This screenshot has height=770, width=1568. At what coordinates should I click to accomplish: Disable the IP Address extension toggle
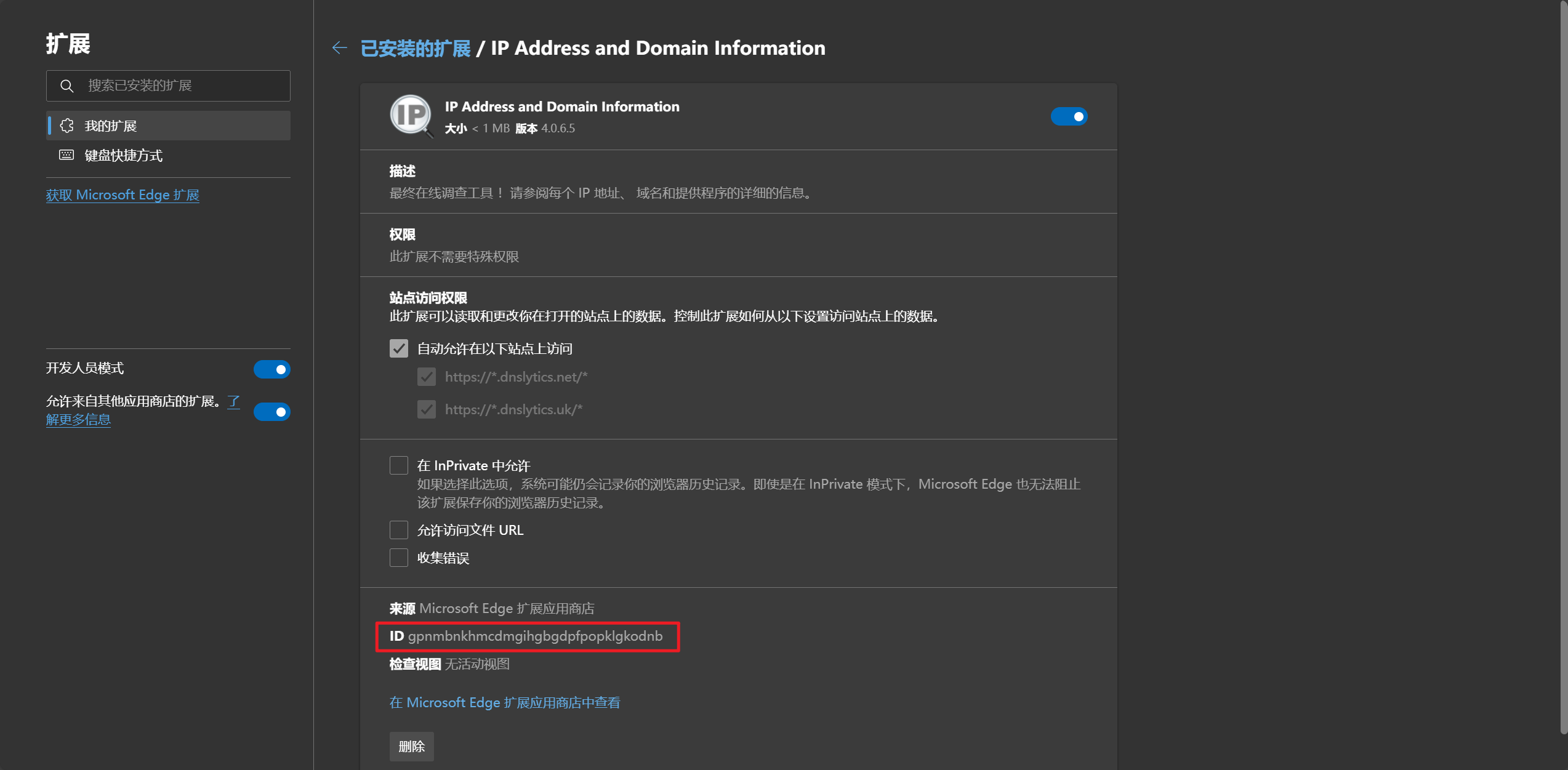click(x=1069, y=116)
